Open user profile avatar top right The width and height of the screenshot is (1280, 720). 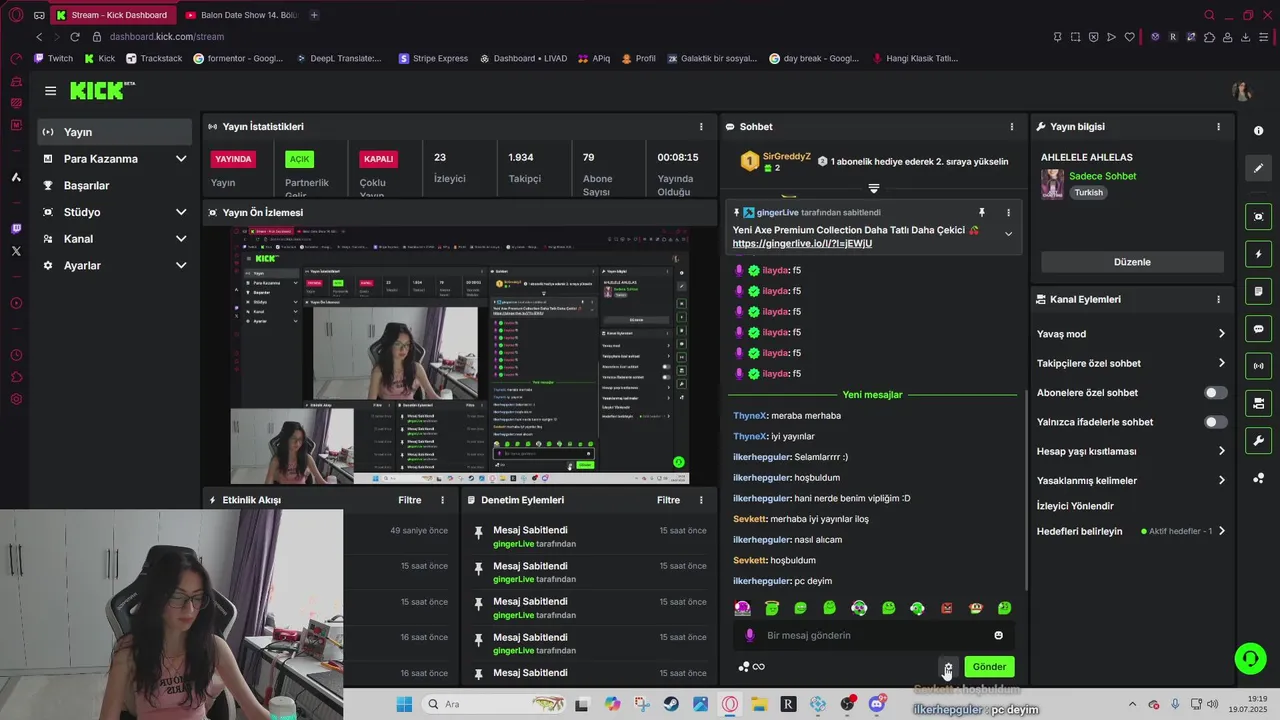1242,92
